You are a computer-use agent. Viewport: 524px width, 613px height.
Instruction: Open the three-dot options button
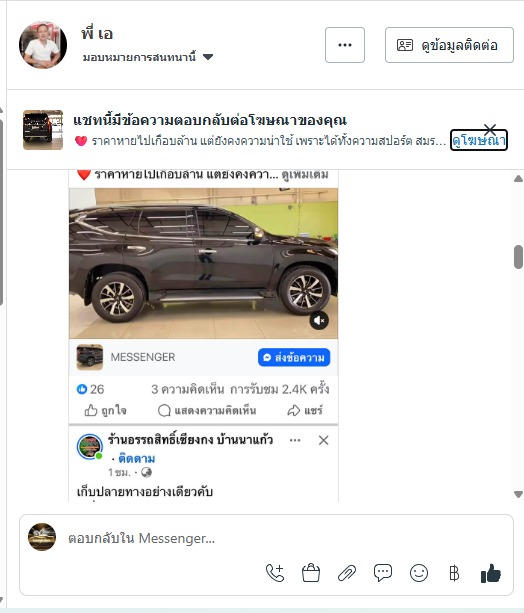tap(345, 45)
